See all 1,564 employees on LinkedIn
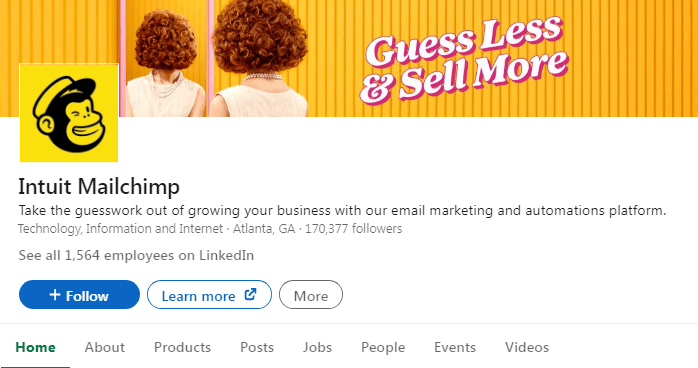 pyautogui.click(x=136, y=255)
